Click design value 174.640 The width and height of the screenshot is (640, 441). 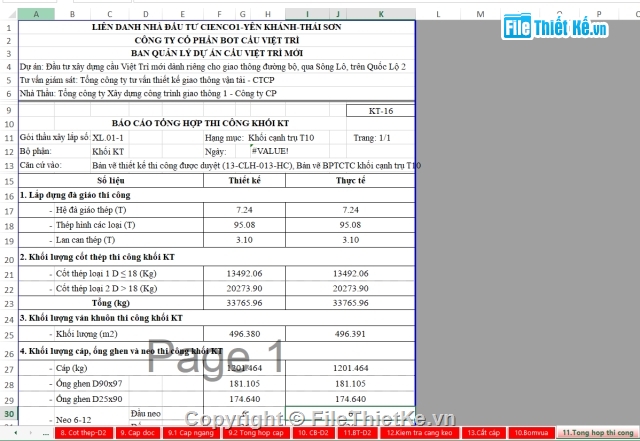point(244,399)
